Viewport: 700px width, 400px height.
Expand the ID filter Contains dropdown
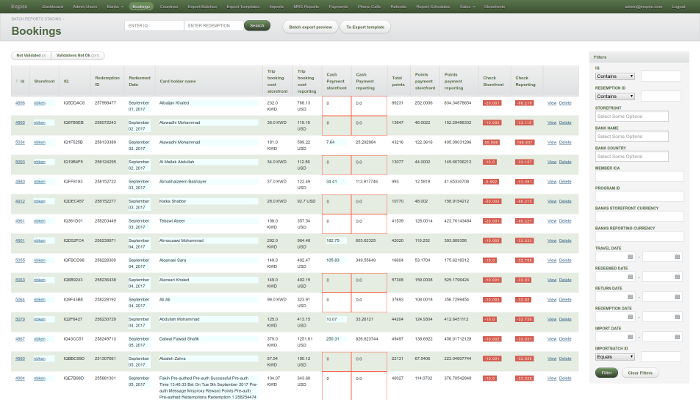pyautogui.click(x=615, y=75)
